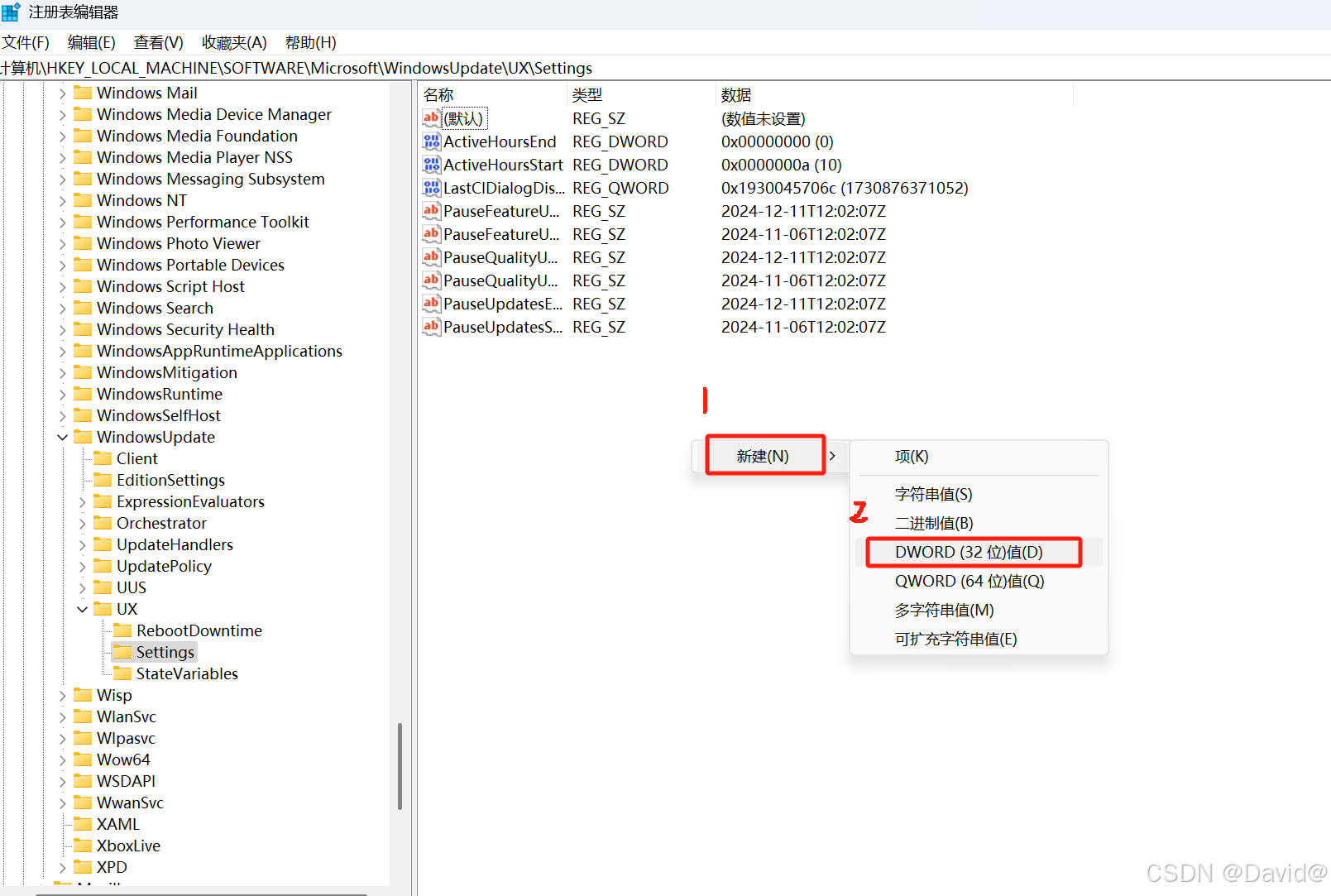Click the 类型 column header
Viewport: 1331px width, 896px height.
(641, 95)
